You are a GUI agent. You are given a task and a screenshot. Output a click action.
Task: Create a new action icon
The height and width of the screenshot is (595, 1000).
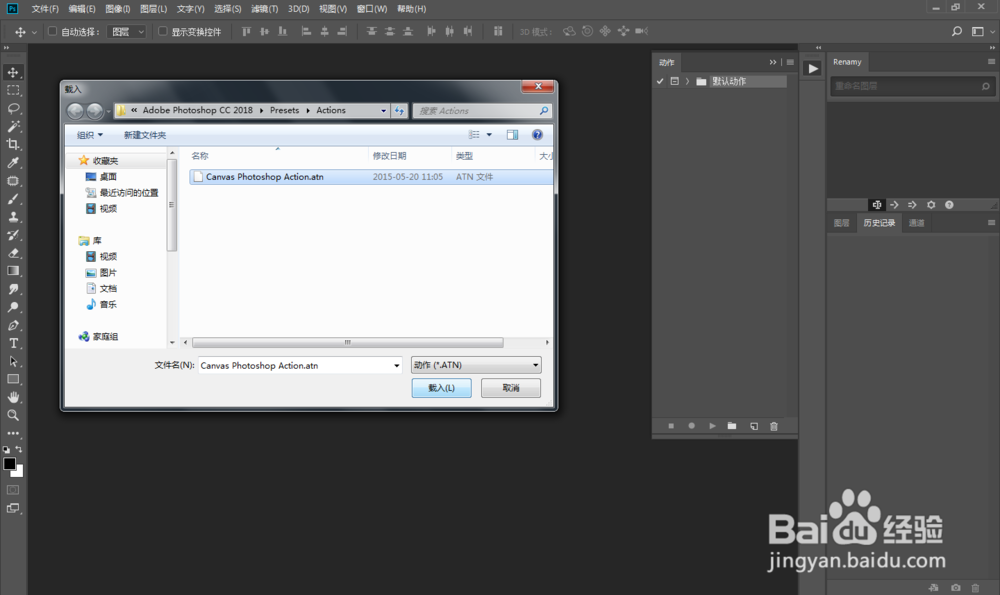(754, 426)
